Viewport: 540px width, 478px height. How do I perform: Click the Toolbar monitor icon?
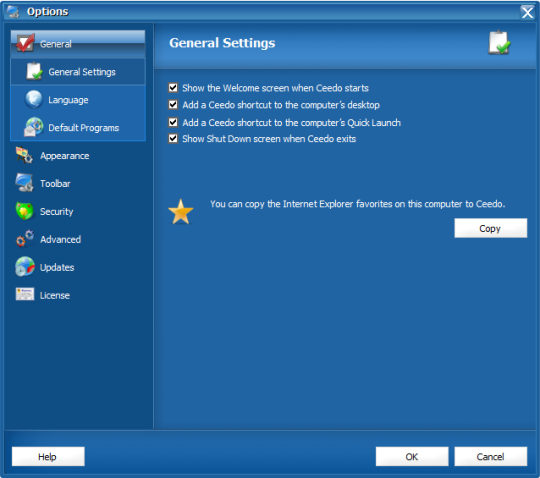pos(24,183)
